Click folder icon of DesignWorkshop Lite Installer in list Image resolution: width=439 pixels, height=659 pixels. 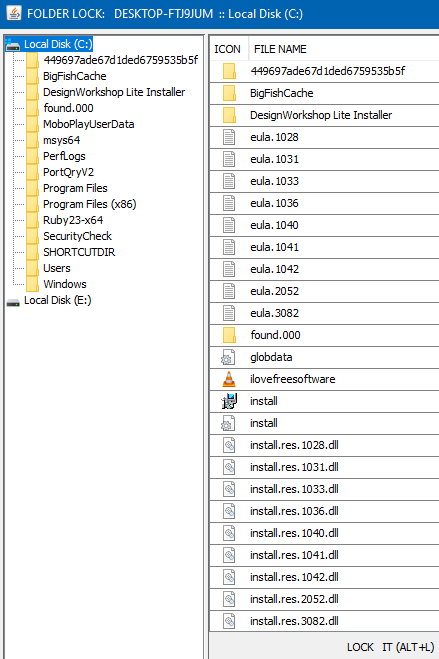coord(229,115)
